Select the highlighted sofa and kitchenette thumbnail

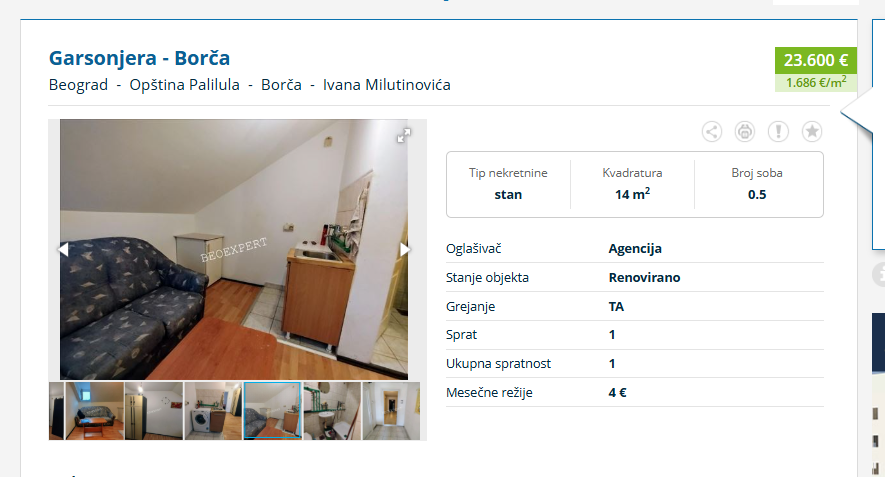(272, 411)
